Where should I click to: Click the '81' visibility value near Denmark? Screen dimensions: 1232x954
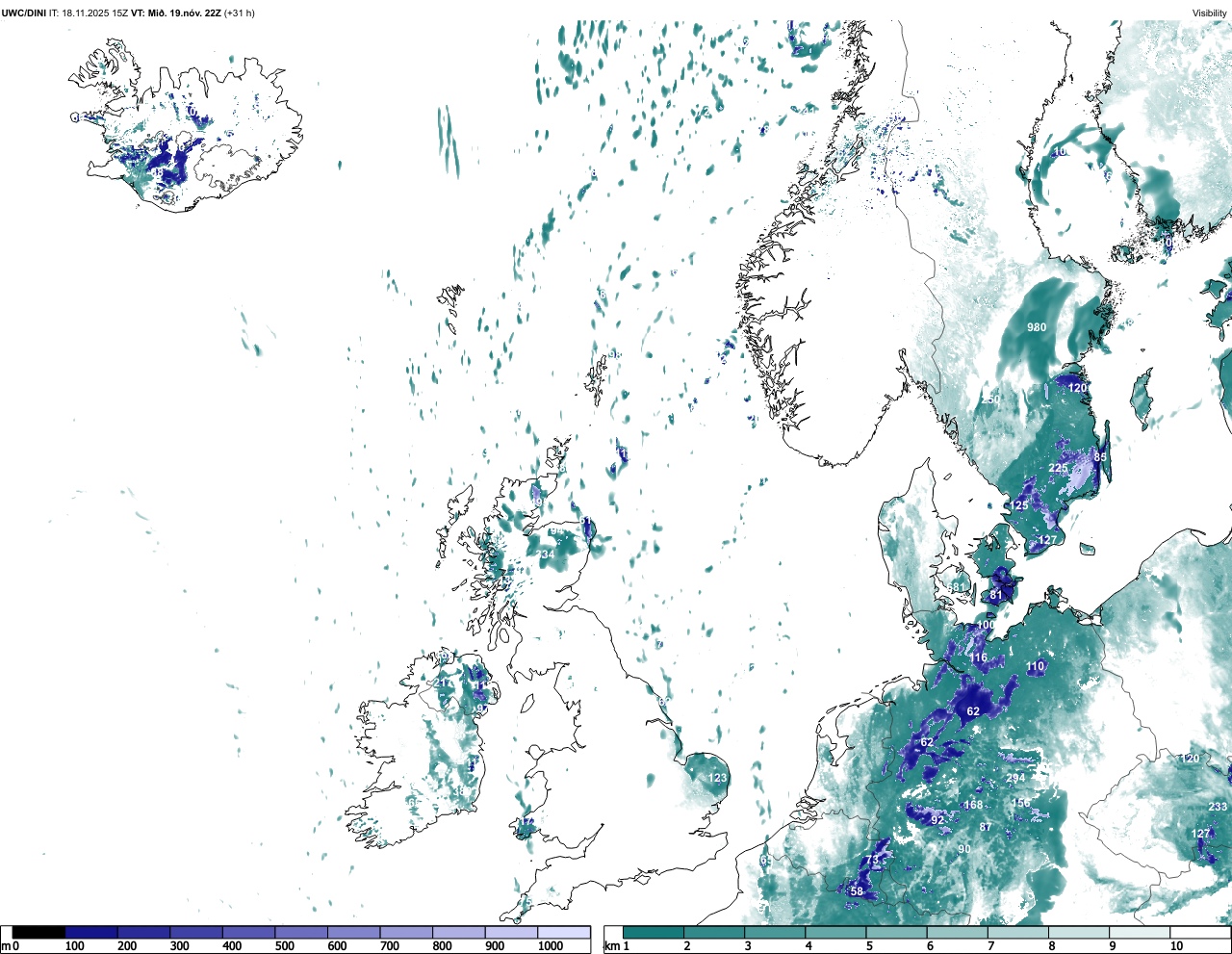tap(996, 595)
